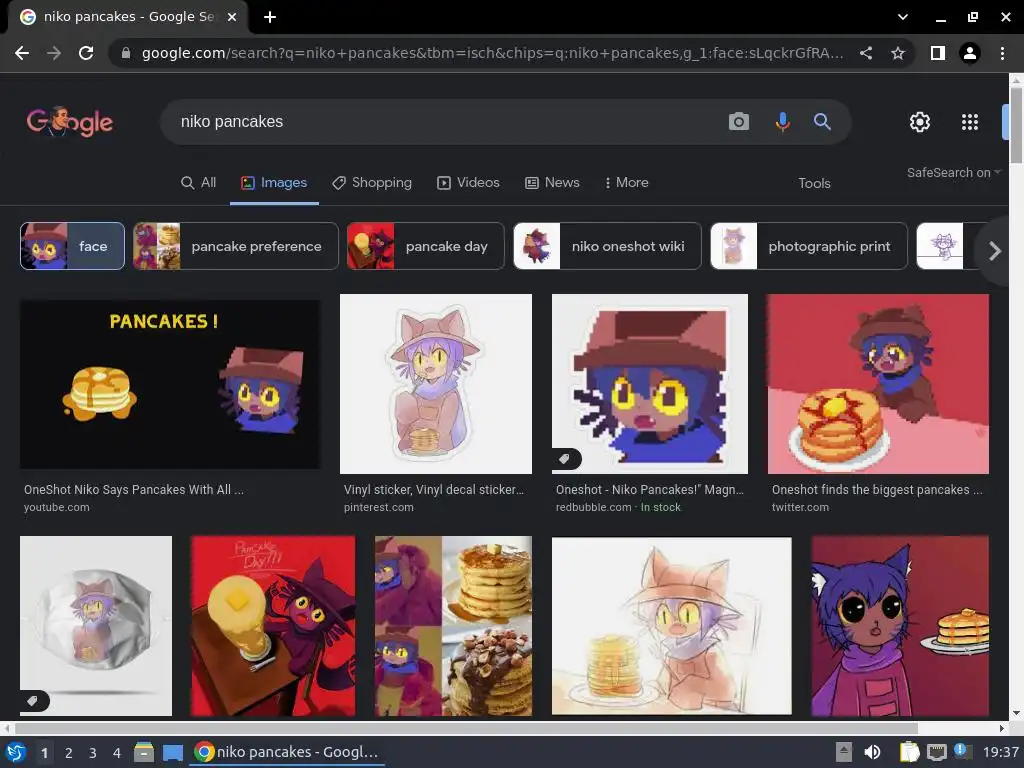This screenshot has width=1024, height=768.
Task: Click the horizontal scrollbar at the bottom
Action: (467, 728)
